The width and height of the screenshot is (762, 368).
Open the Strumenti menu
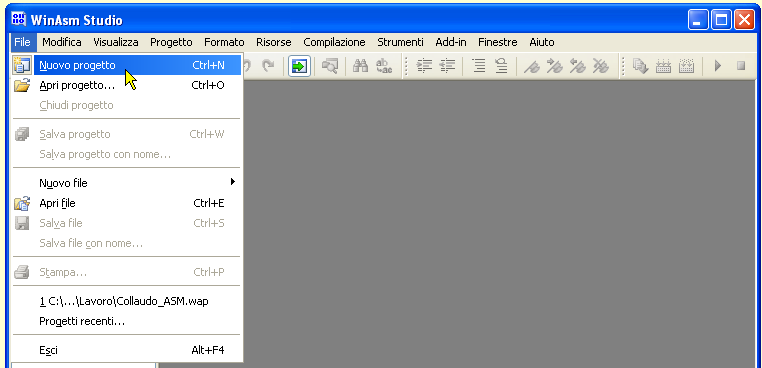point(400,42)
